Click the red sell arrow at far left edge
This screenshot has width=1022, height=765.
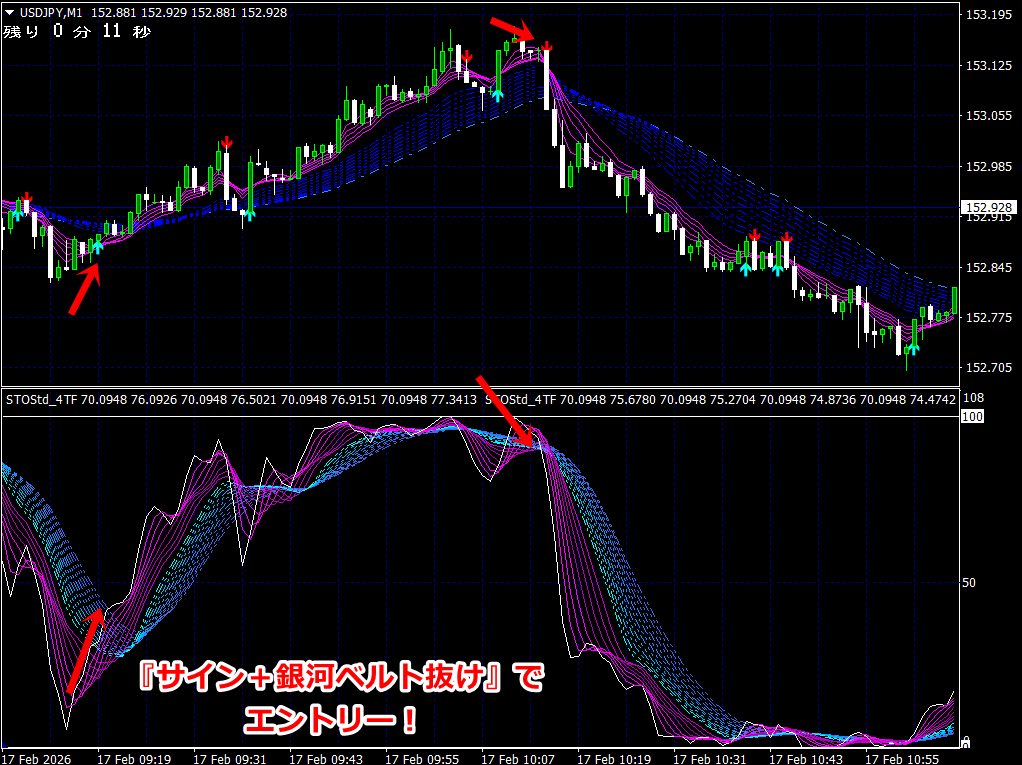point(27,196)
